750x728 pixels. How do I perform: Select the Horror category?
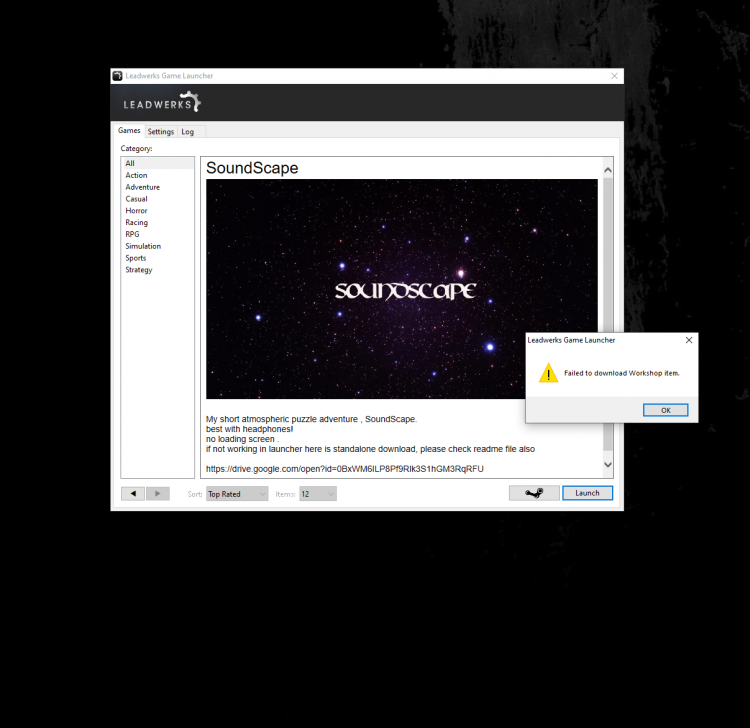(x=157, y=210)
